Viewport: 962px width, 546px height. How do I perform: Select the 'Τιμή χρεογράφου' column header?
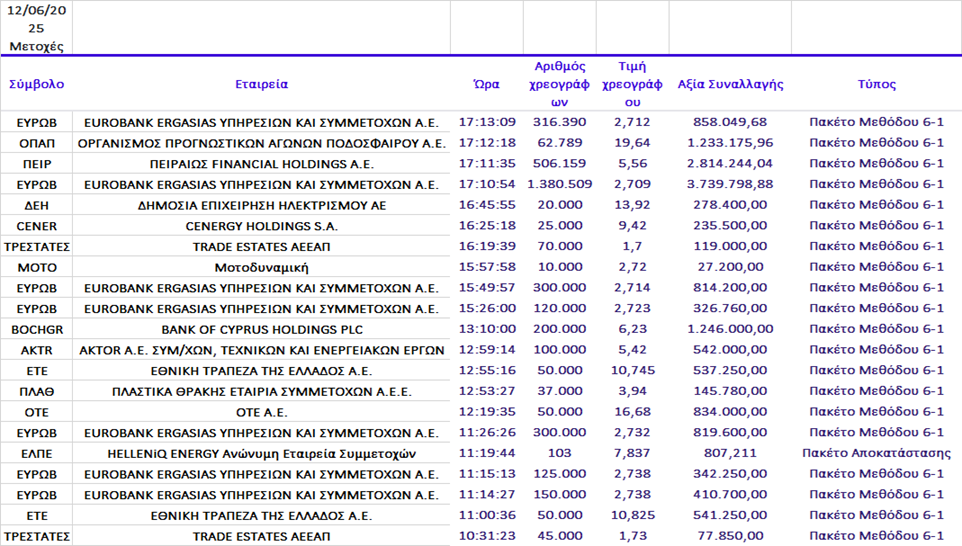coord(632,84)
